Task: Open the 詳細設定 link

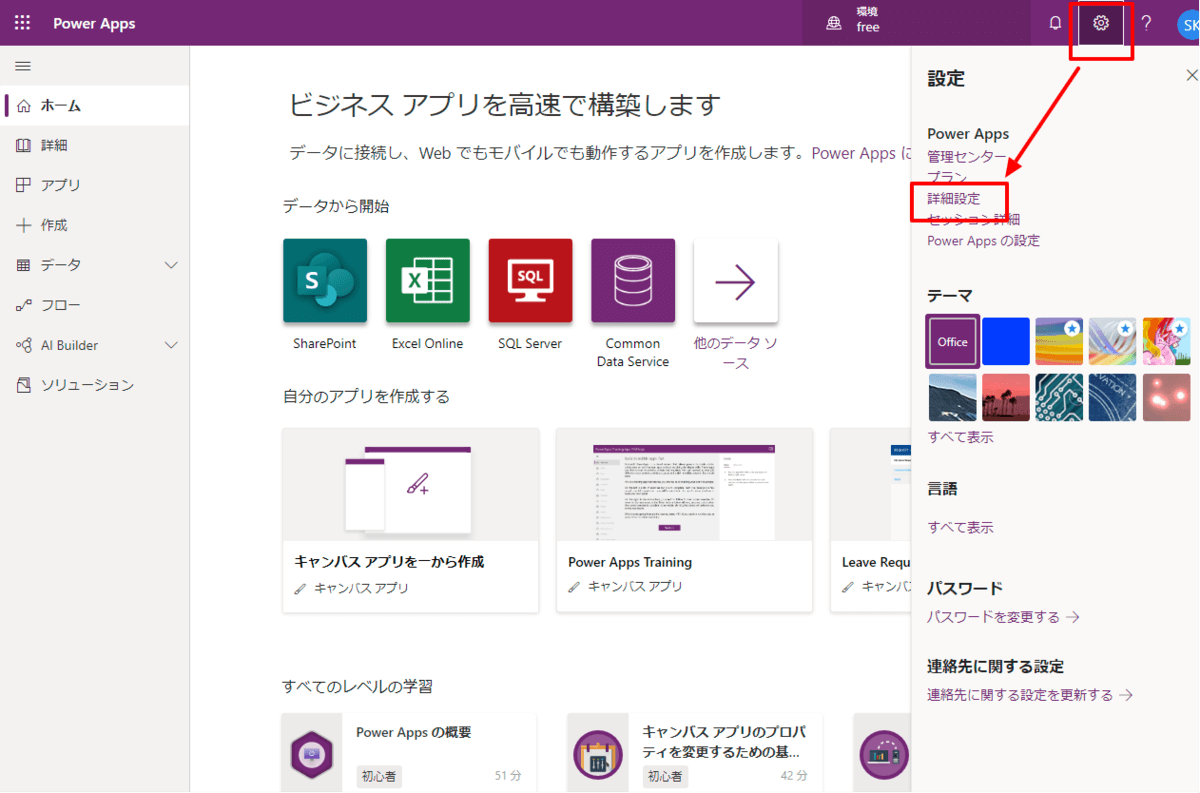Action: pos(954,199)
